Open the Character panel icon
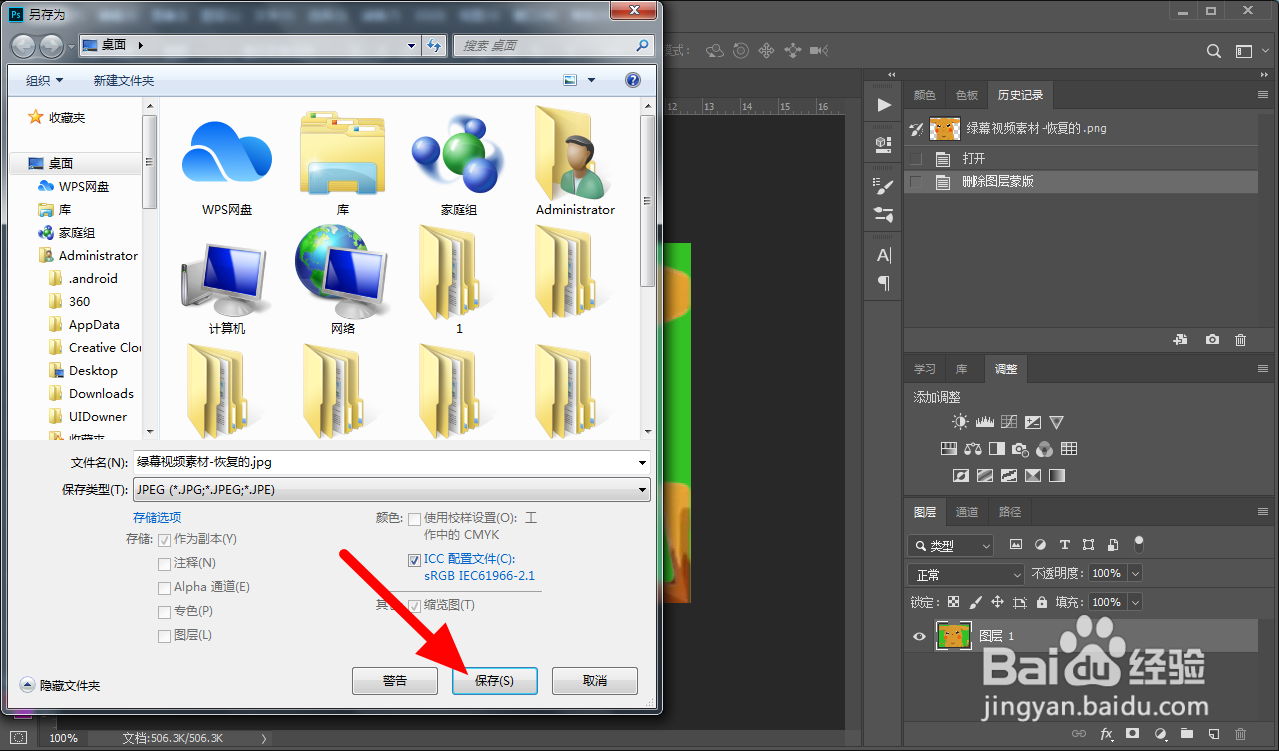This screenshot has height=751, width=1279. (x=883, y=255)
